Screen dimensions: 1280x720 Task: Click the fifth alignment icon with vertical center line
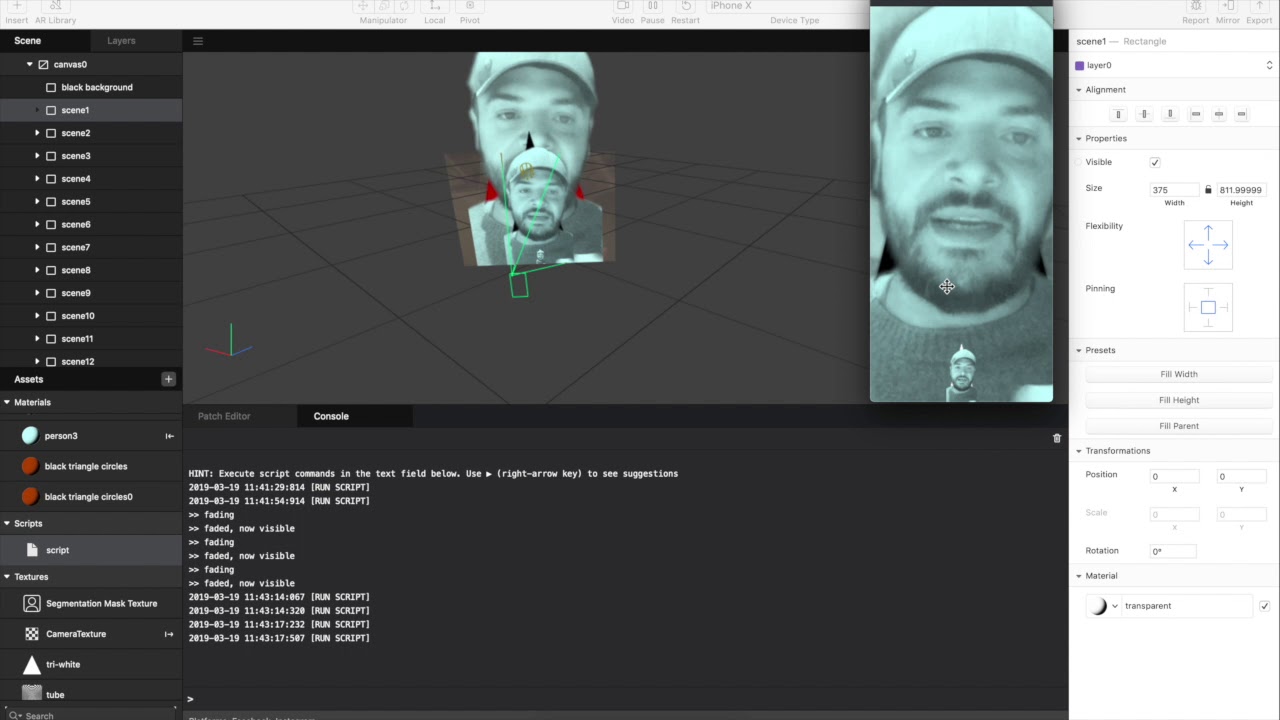coord(1219,114)
